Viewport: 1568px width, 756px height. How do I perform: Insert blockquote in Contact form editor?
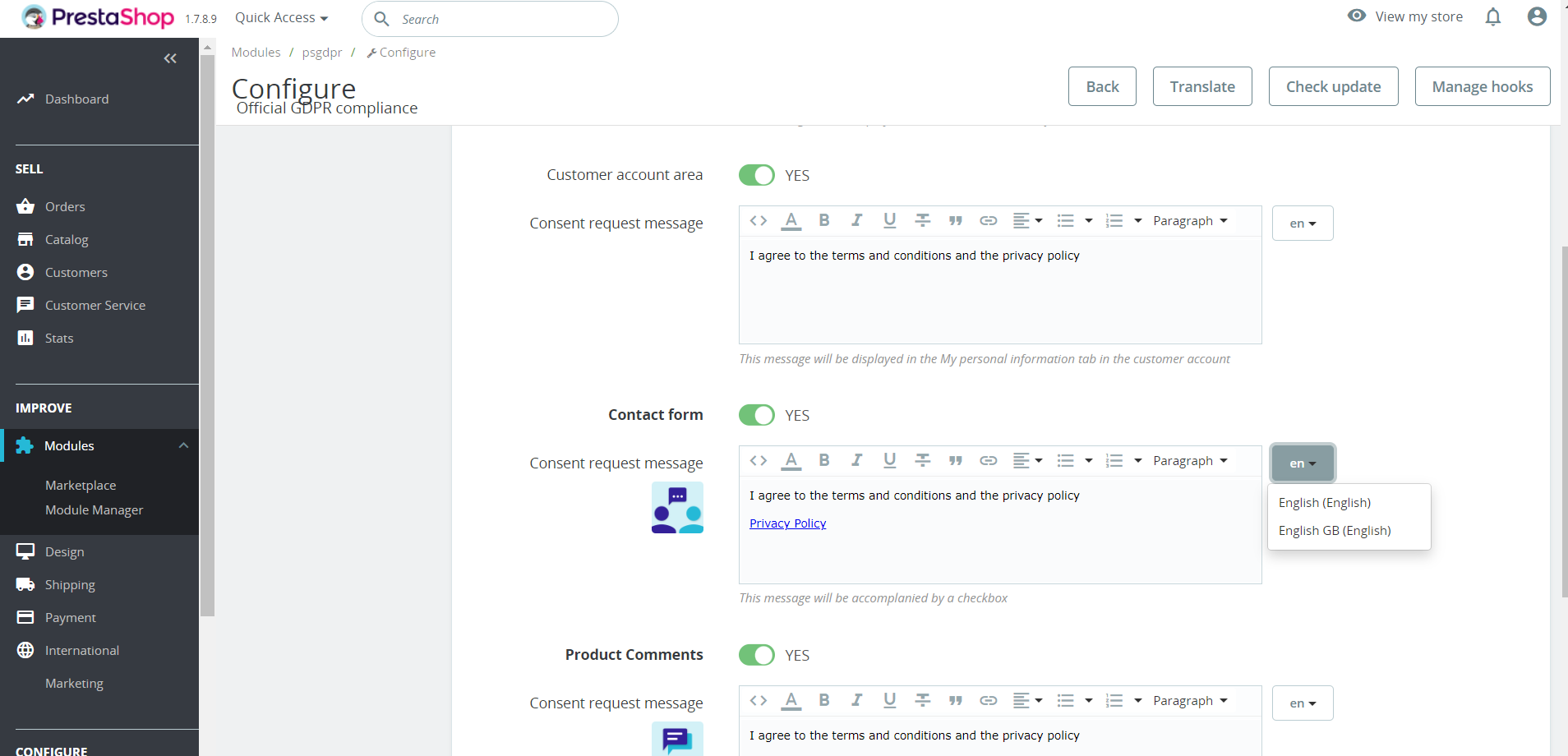click(x=955, y=460)
